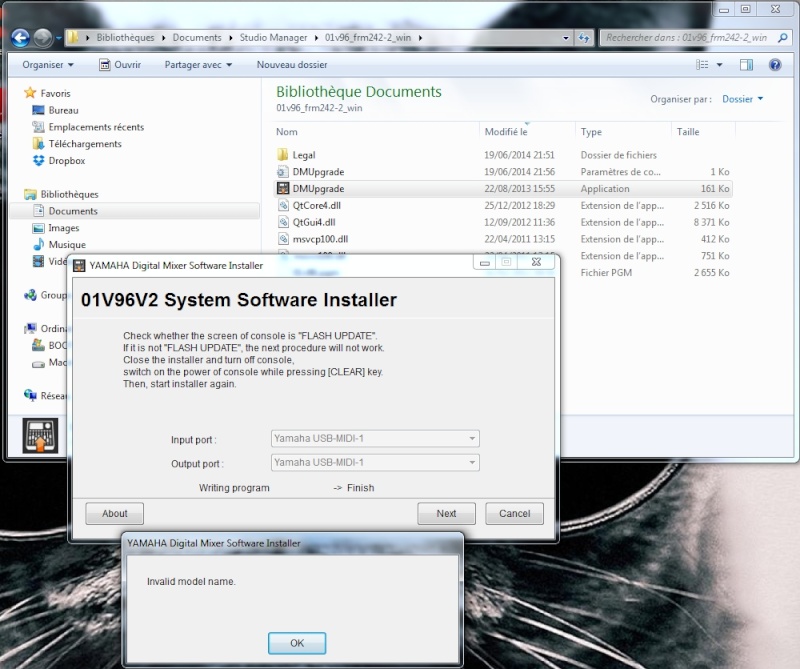
Task: Click Documents in the address breadcrumb
Action: point(197,38)
